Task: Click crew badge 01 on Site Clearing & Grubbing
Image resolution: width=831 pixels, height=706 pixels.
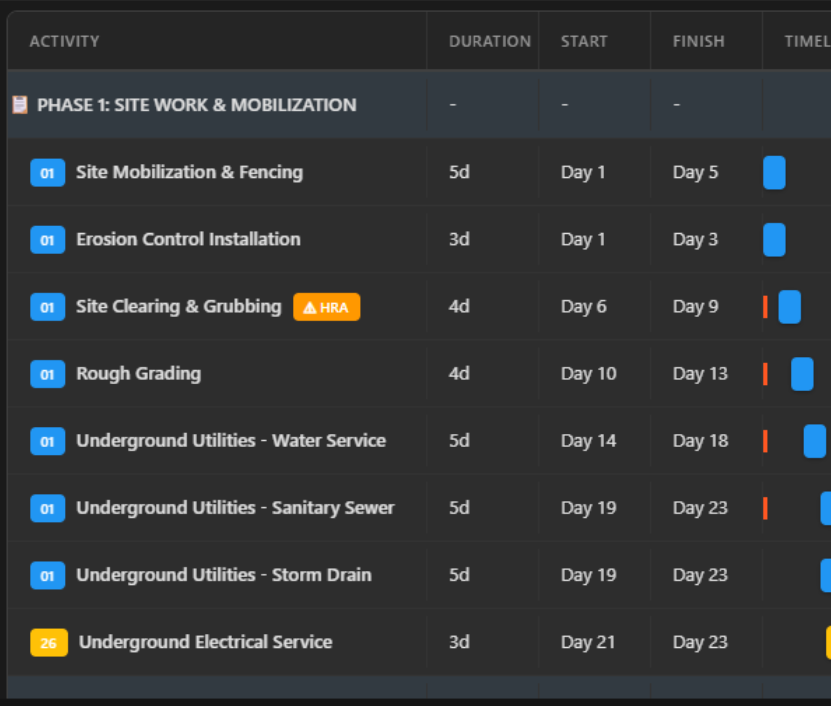Action: pos(48,307)
